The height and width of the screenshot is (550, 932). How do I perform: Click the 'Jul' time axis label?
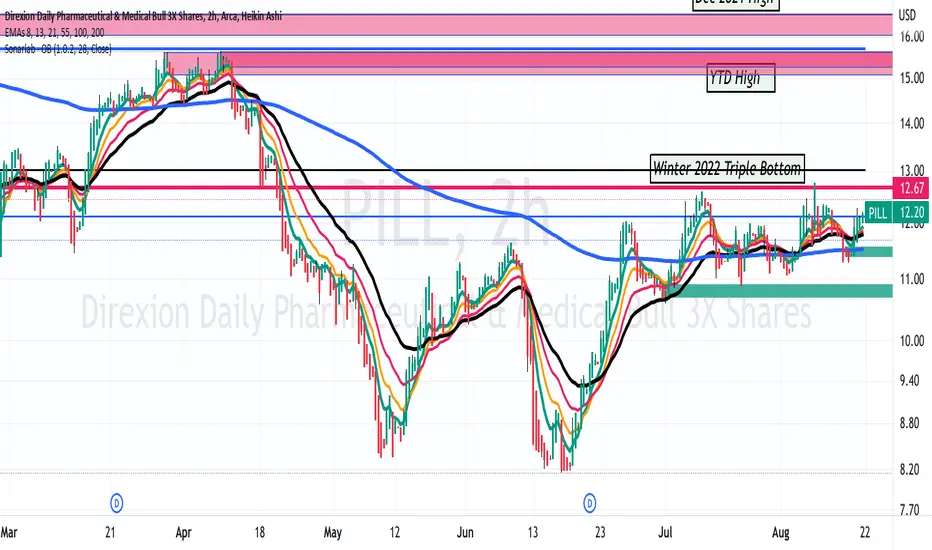click(665, 532)
